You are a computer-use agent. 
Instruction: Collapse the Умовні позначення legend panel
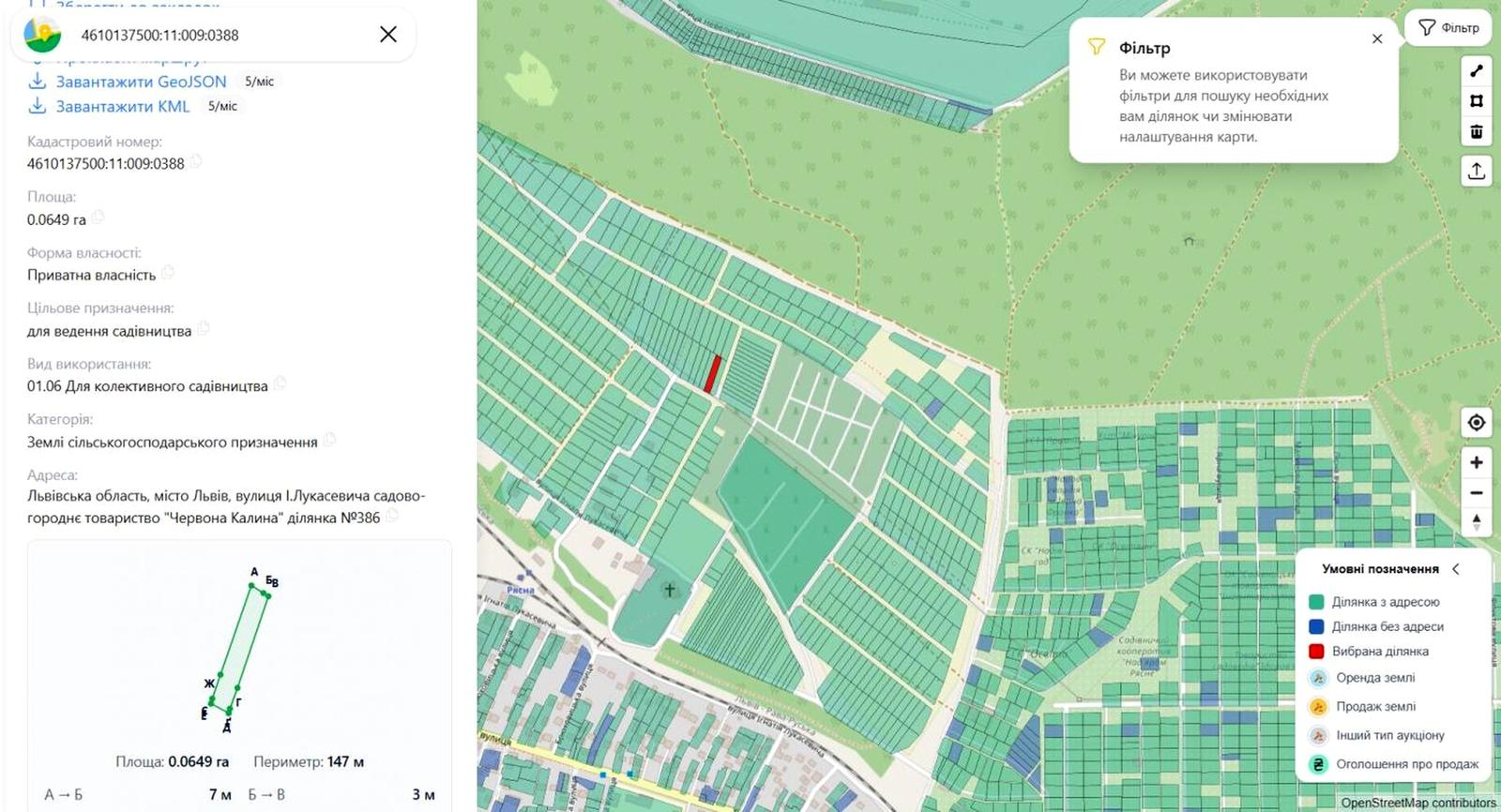tap(1456, 569)
